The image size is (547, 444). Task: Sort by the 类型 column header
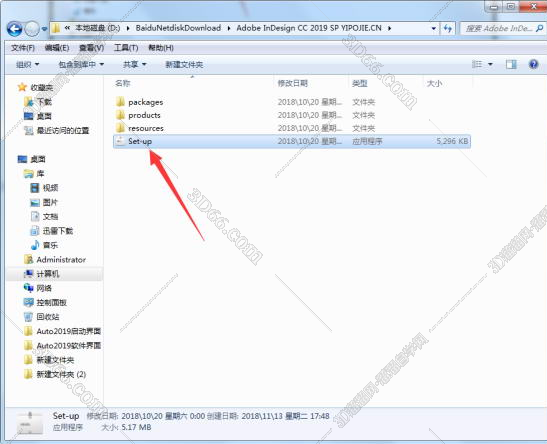[x=360, y=83]
